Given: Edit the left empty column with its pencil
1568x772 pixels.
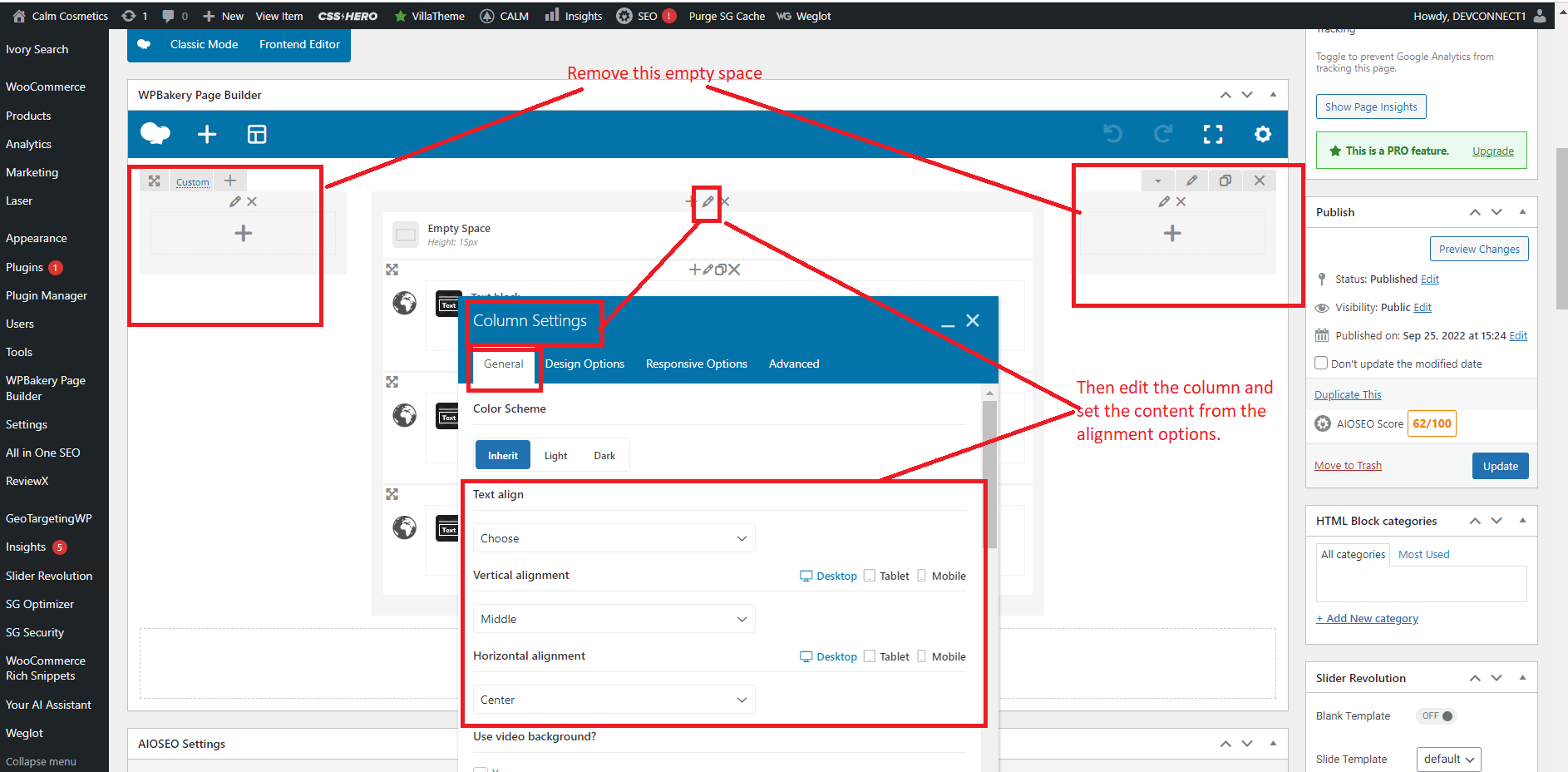Looking at the screenshot, I should [x=235, y=201].
